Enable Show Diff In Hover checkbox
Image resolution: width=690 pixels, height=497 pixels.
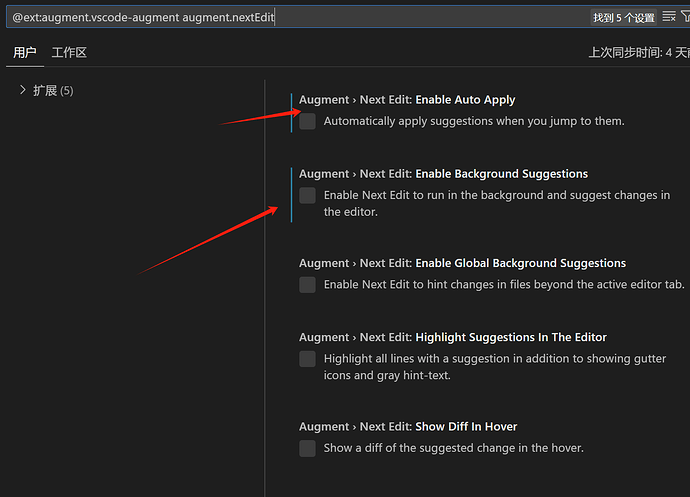(x=307, y=448)
